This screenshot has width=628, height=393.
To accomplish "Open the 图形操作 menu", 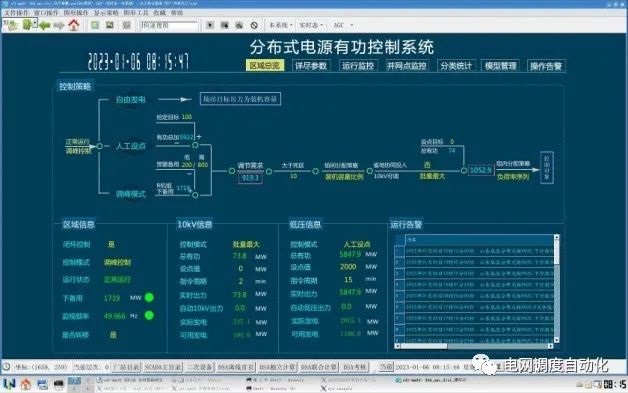I will click(76, 13).
